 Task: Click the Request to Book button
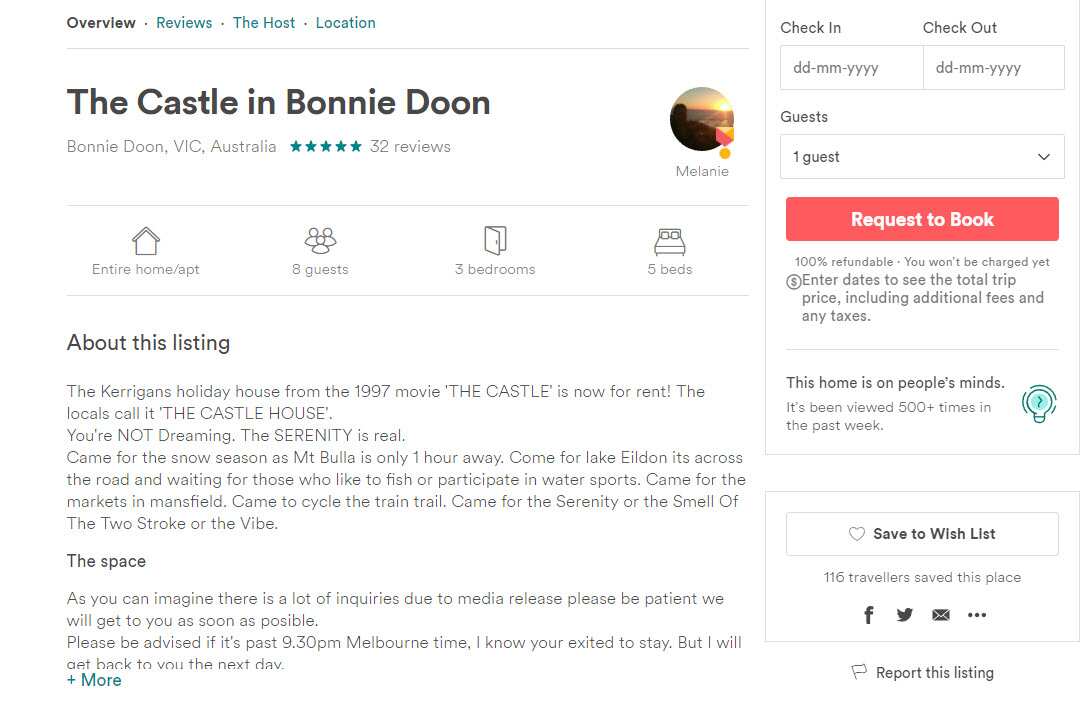921,218
